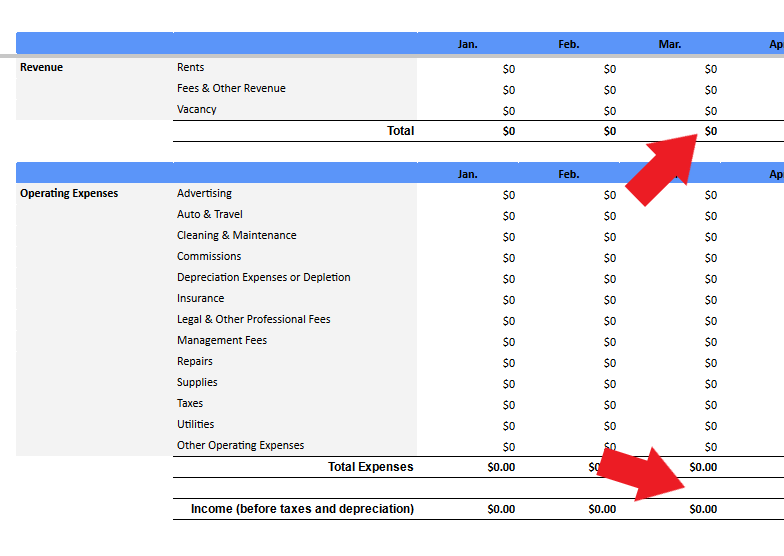Click the Mar. header in revenue table

coord(670,44)
